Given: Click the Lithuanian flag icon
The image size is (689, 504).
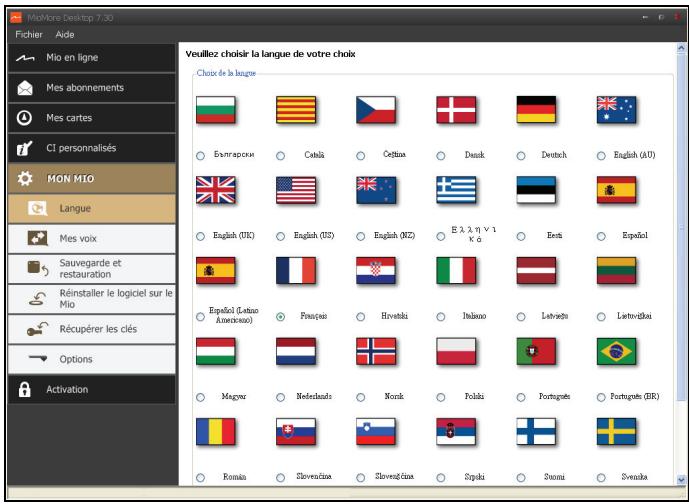Looking at the screenshot, I should point(616,270).
